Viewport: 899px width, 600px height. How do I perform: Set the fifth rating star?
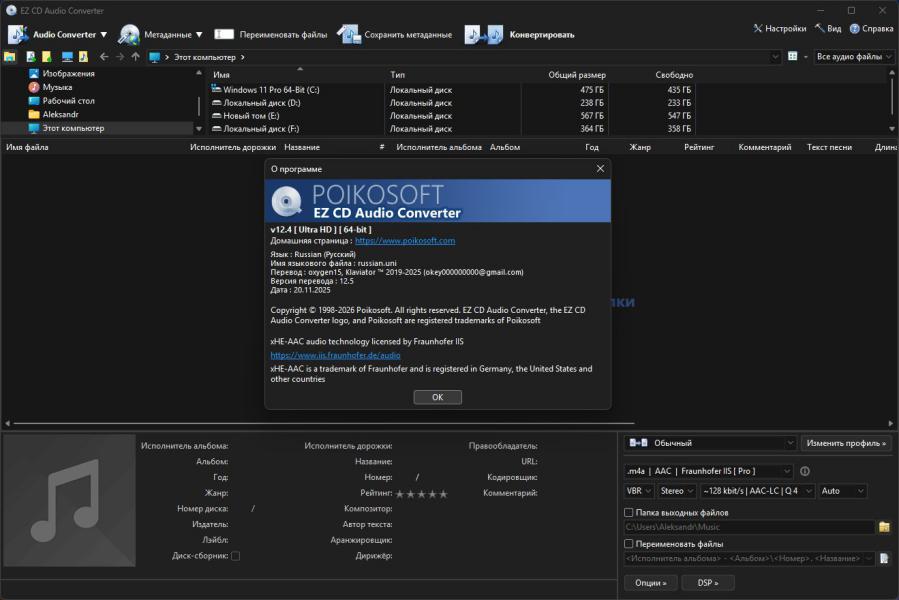click(443, 493)
